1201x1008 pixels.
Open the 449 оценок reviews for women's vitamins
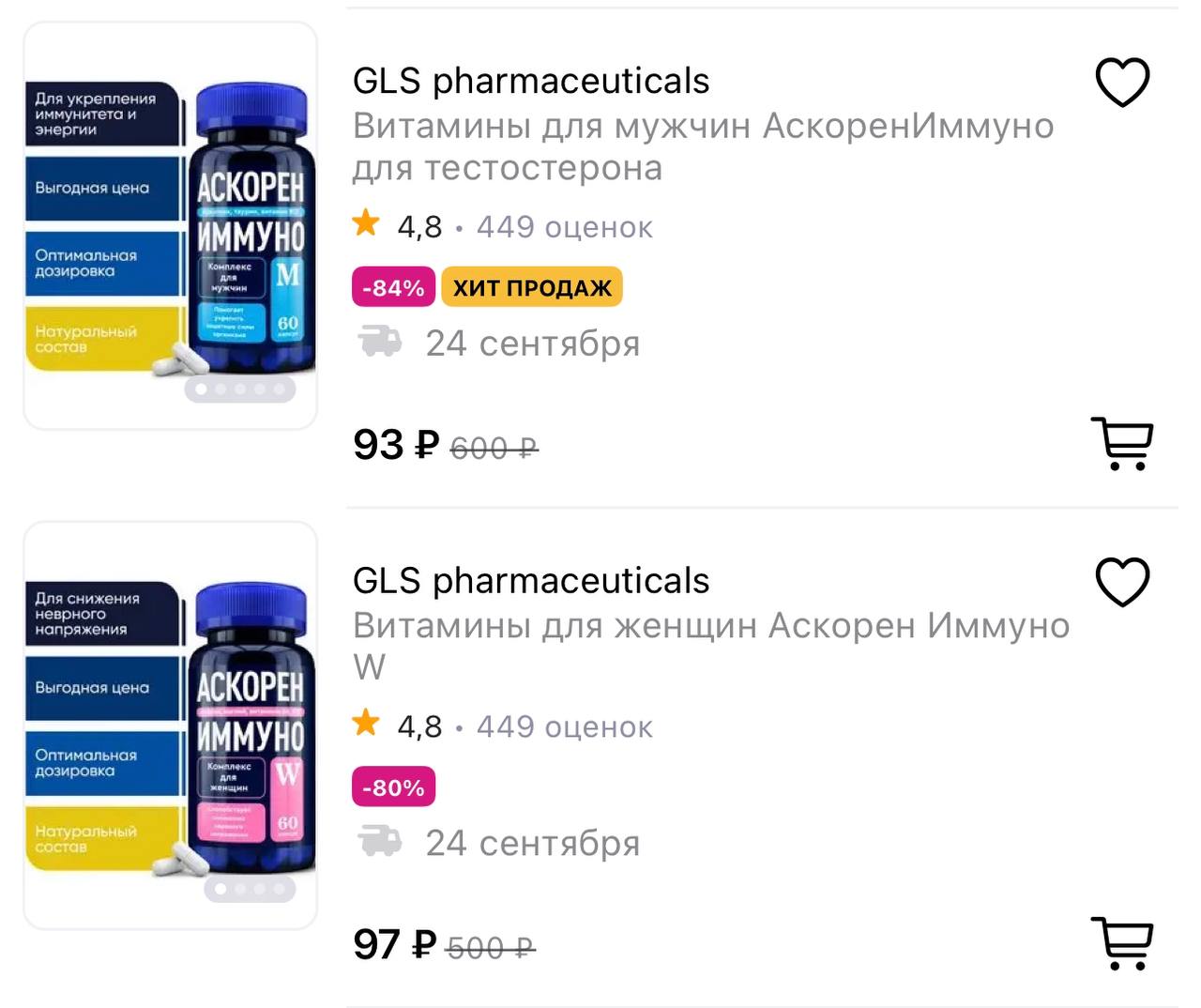tap(564, 726)
